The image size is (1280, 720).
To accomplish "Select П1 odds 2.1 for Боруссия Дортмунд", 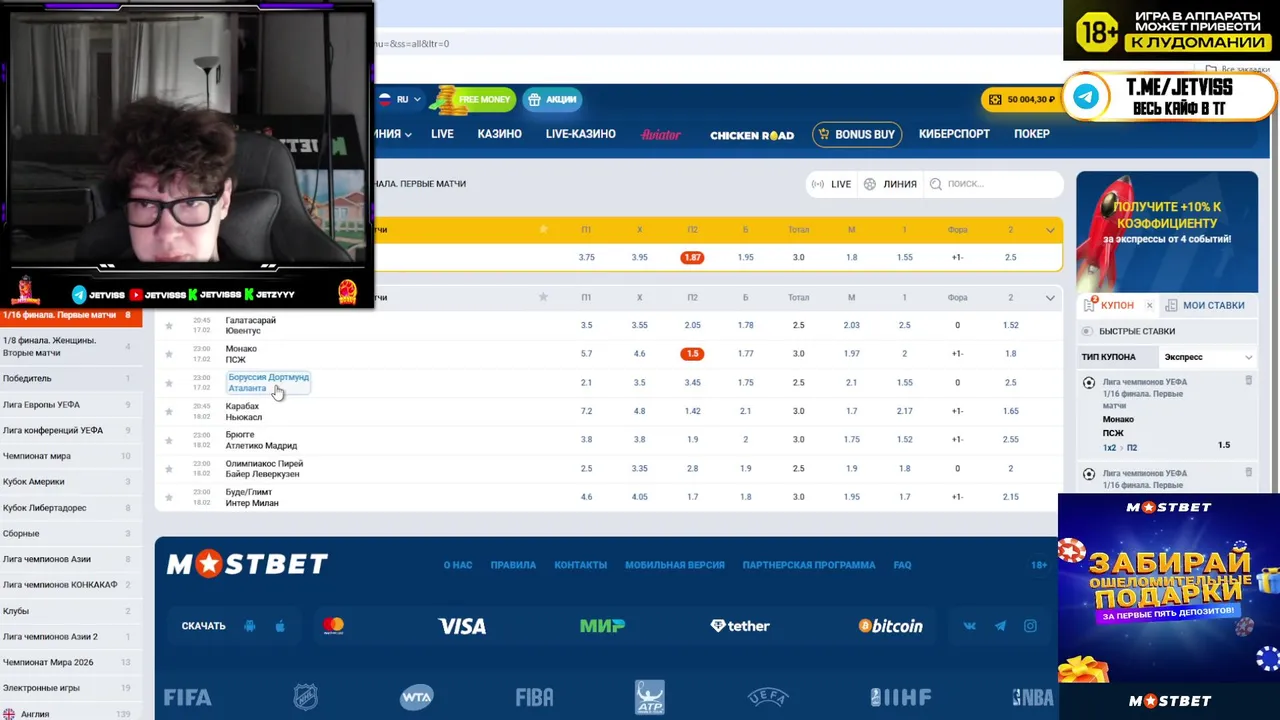I will 586,383.
